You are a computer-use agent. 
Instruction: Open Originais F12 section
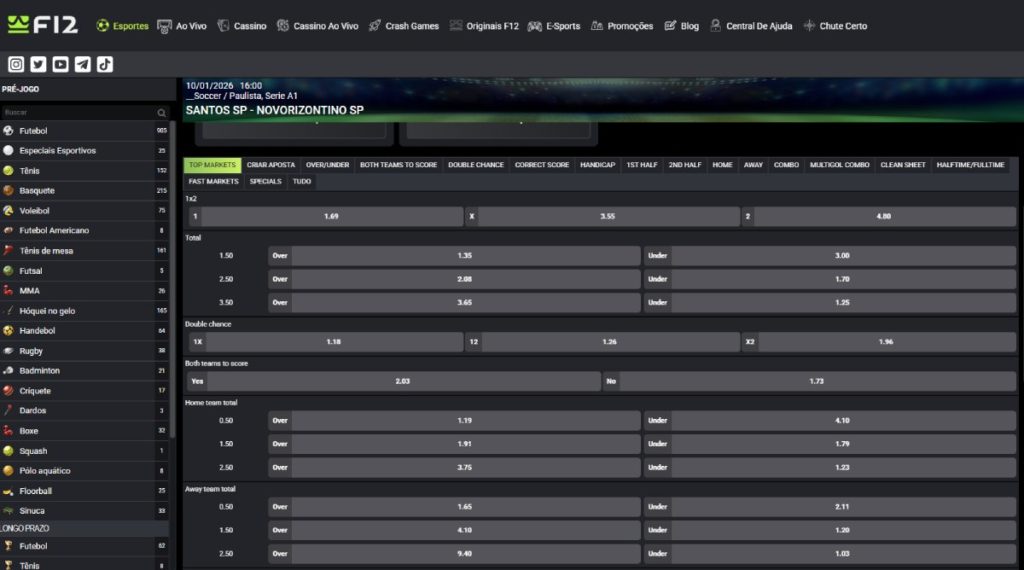pyautogui.click(x=485, y=26)
